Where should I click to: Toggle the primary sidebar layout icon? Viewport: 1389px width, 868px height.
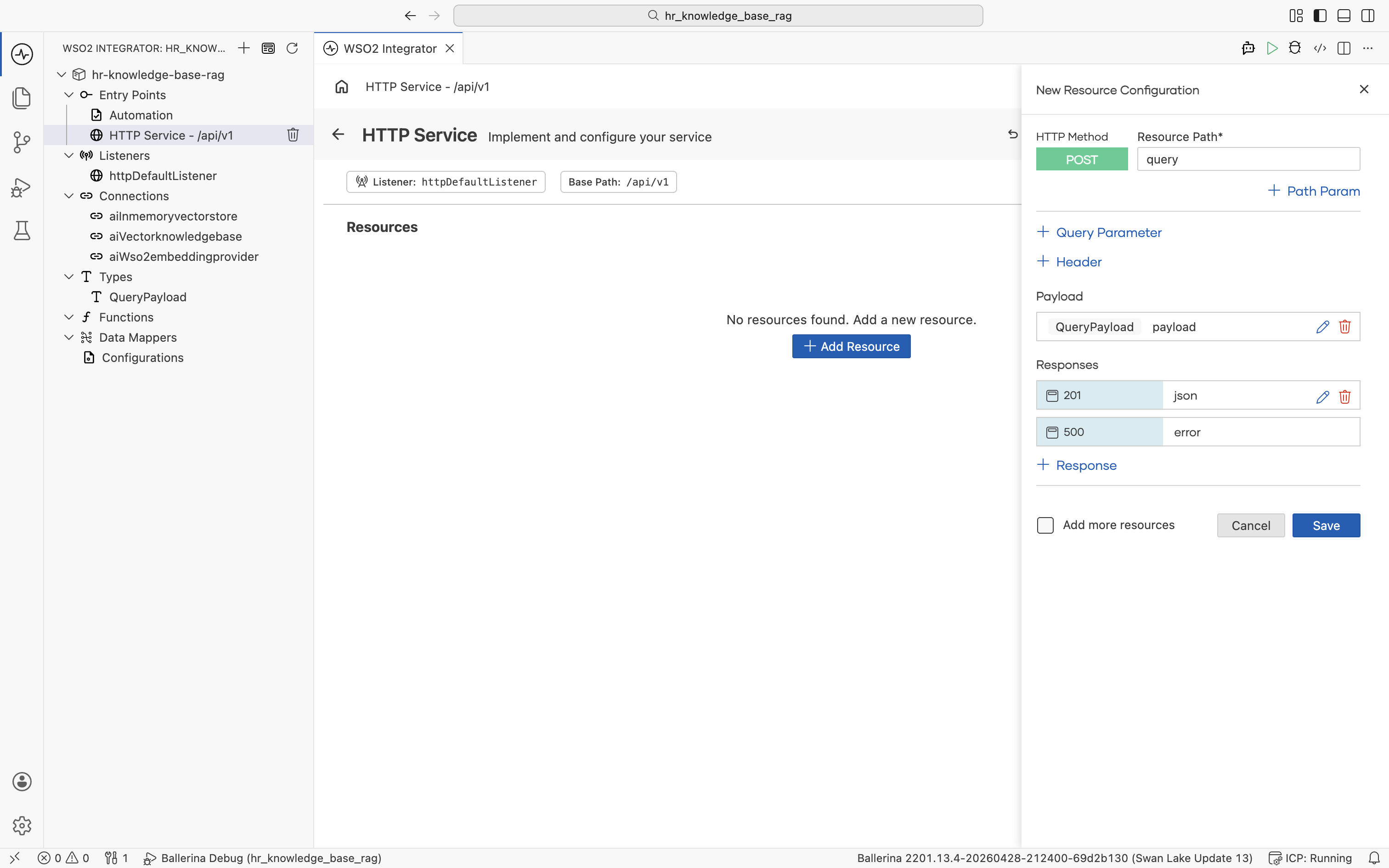[x=1320, y=16]
